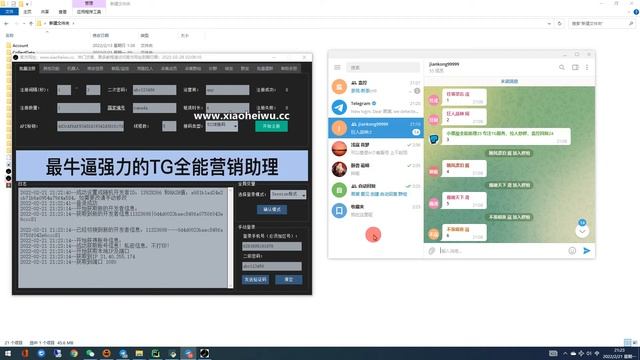Click the send message arrow

[587, 251]
